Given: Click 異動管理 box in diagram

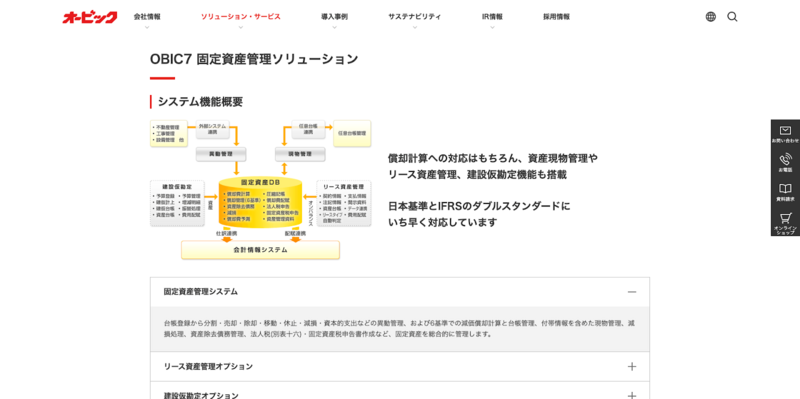Looking at the screenshot, I should point(221,154).
